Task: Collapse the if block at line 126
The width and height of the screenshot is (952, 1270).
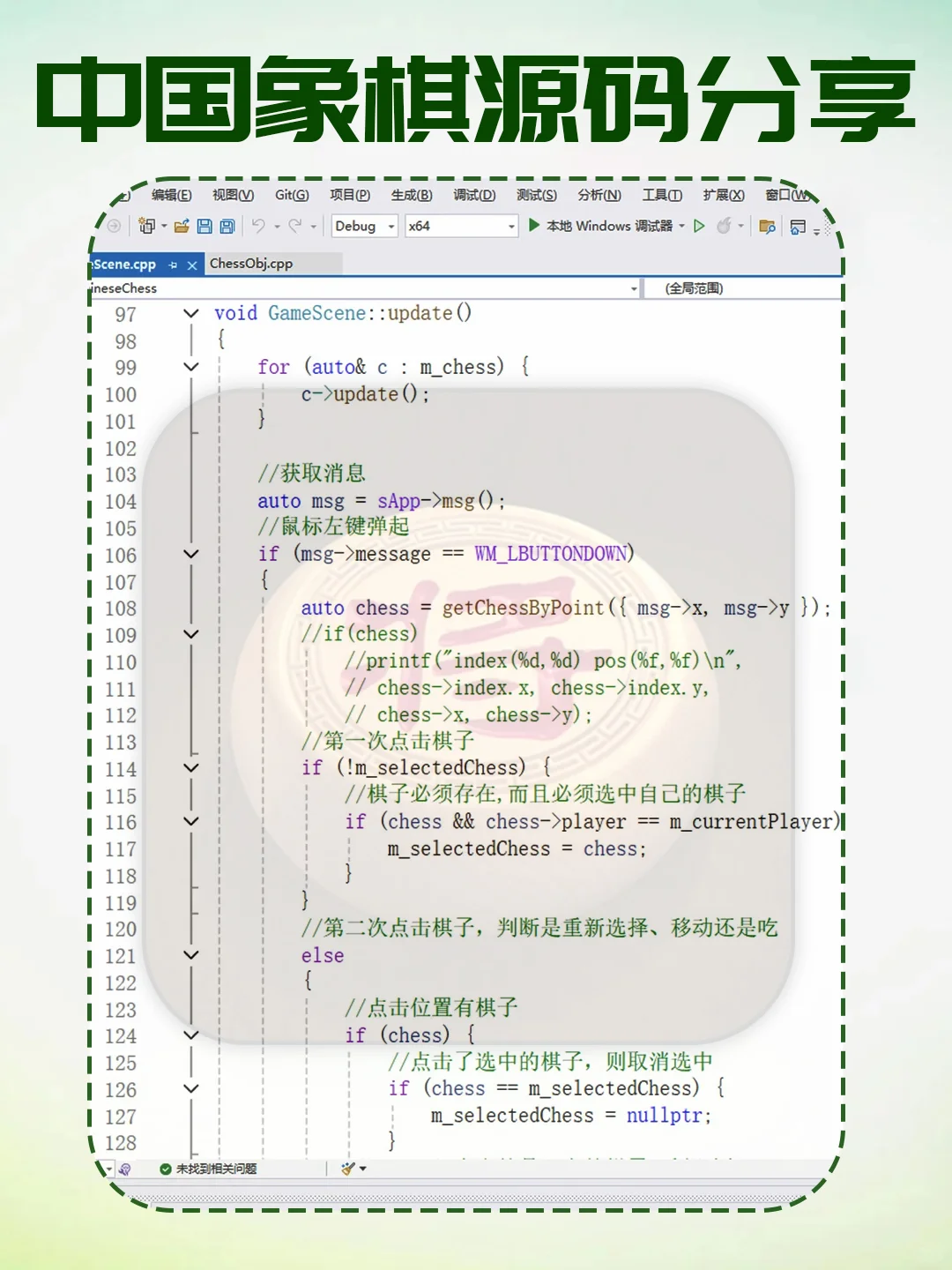Action: click(190, 1088)
